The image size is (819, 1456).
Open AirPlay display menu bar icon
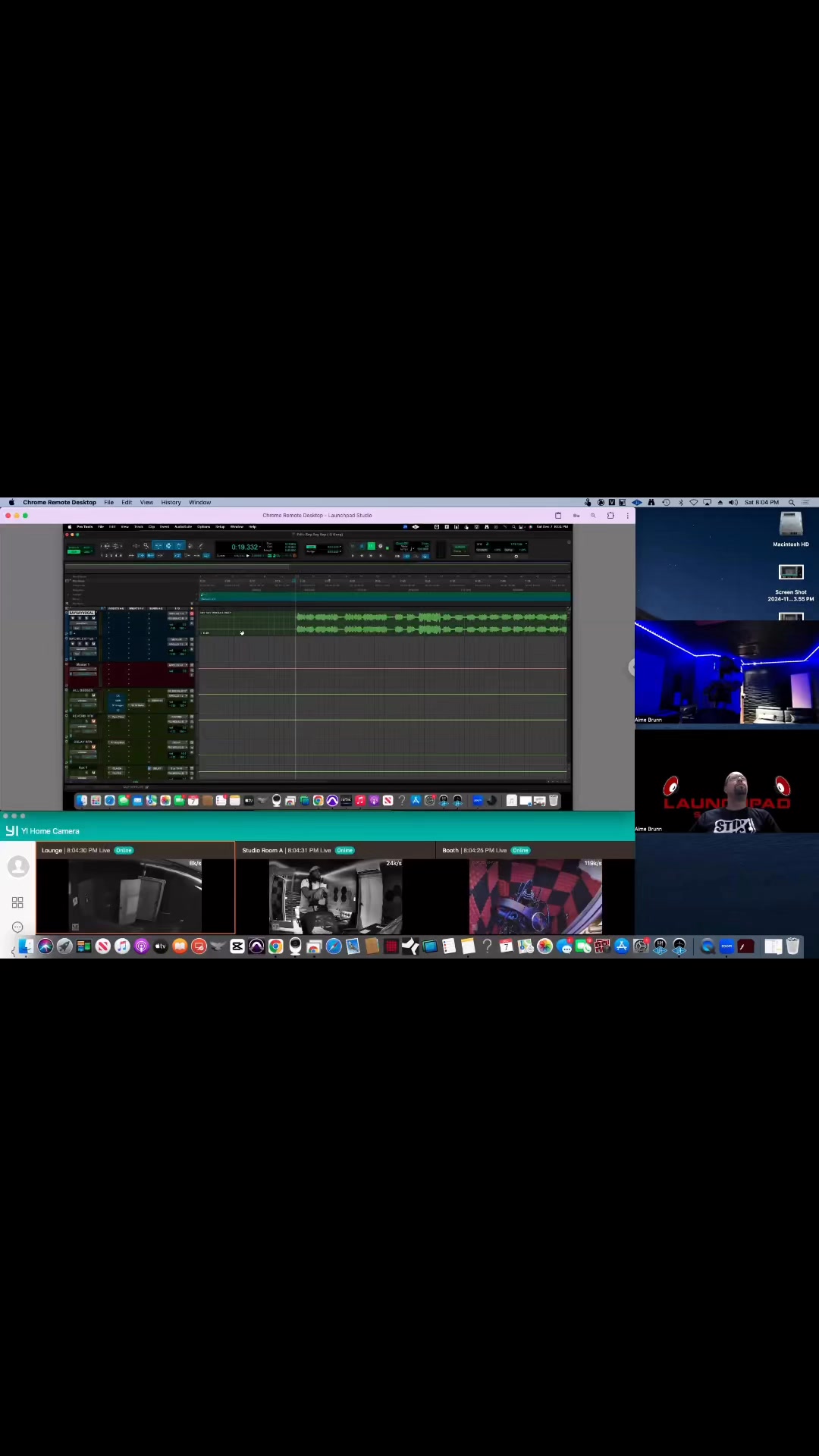pyautogui.click(x=707, y=503)
